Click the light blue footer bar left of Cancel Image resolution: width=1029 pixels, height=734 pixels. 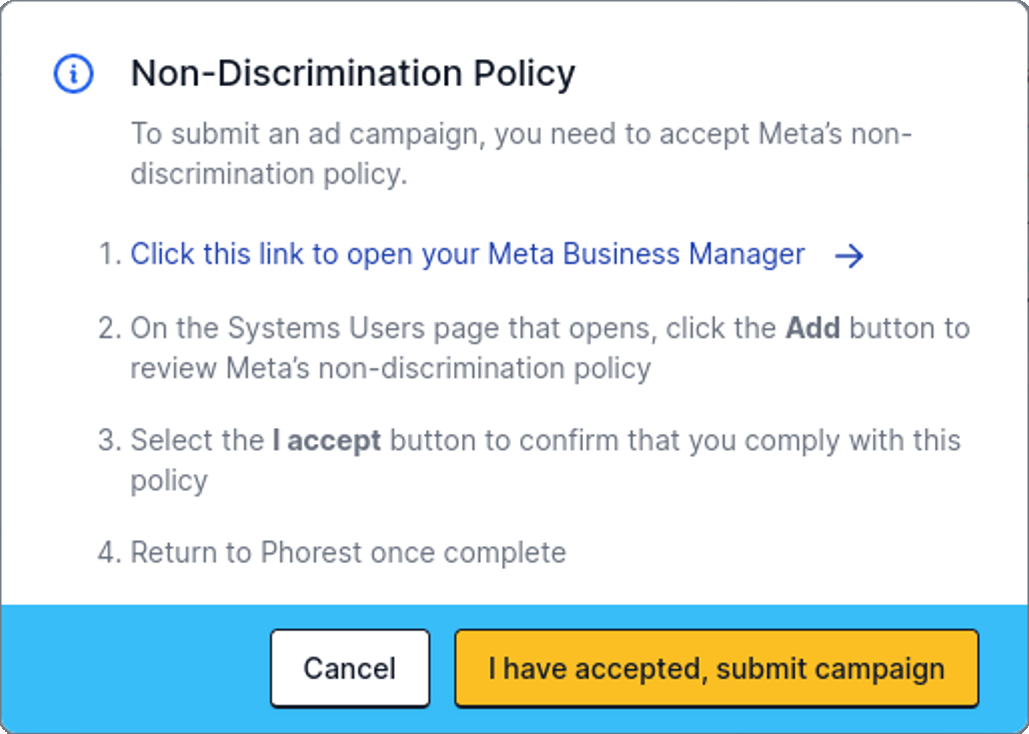[135, 668]
